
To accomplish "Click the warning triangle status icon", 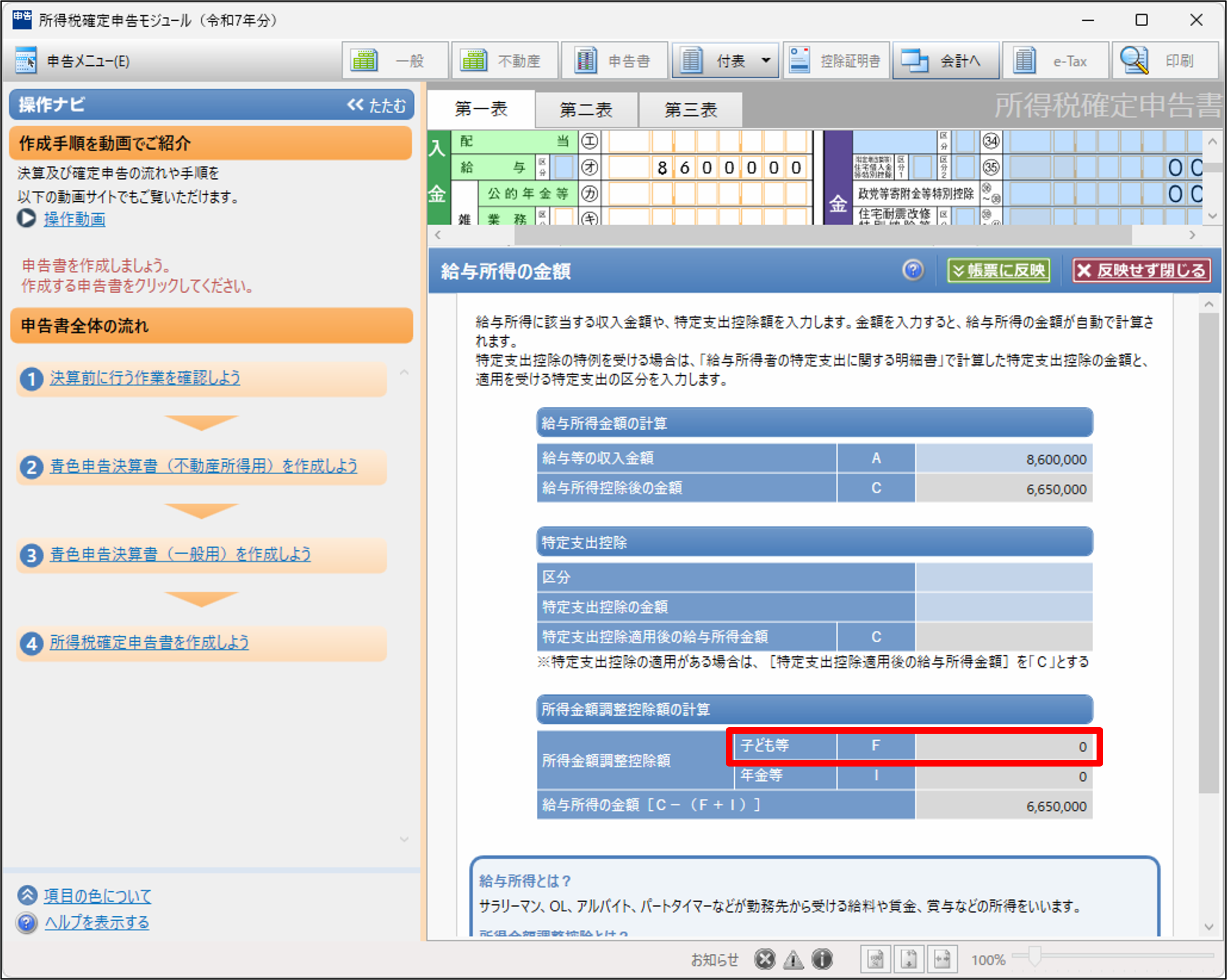I will pos(793,959).
